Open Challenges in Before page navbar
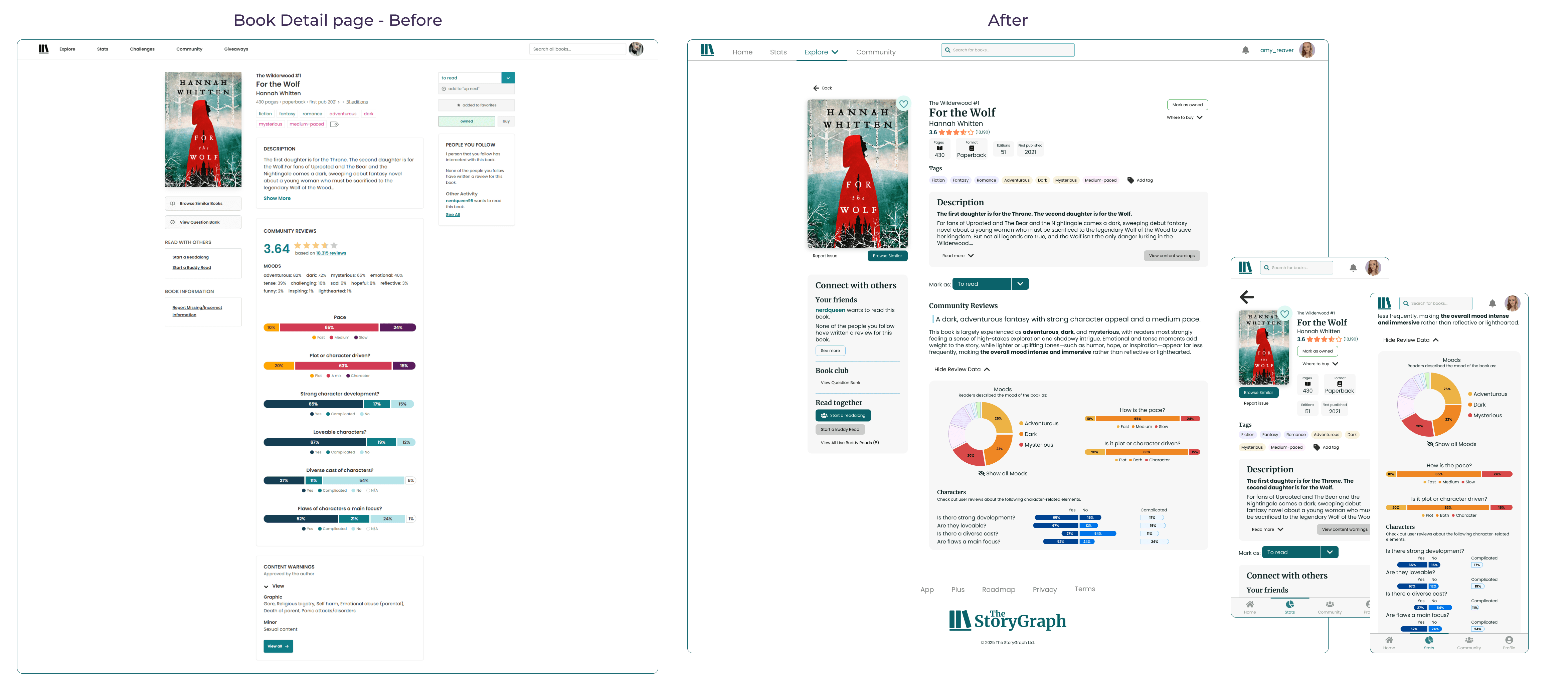Viewport: 1568px width, 690px height. coord(142,49)
